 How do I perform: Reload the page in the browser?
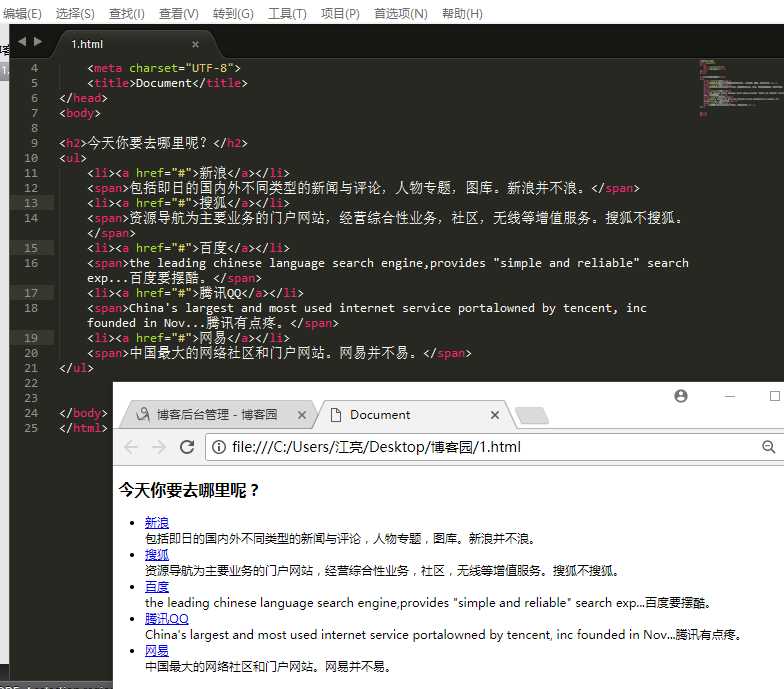(x=187, y=446)
